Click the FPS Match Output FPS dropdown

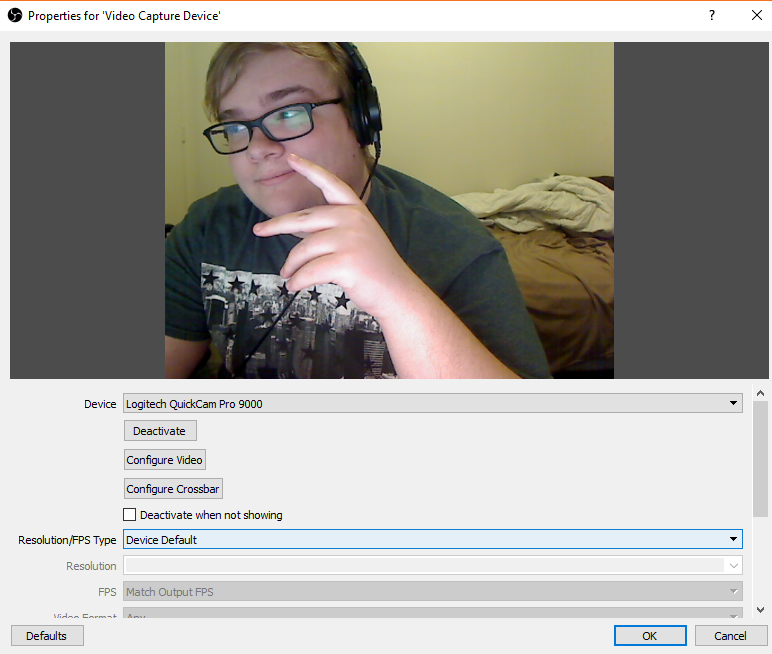tap(433, 591)
